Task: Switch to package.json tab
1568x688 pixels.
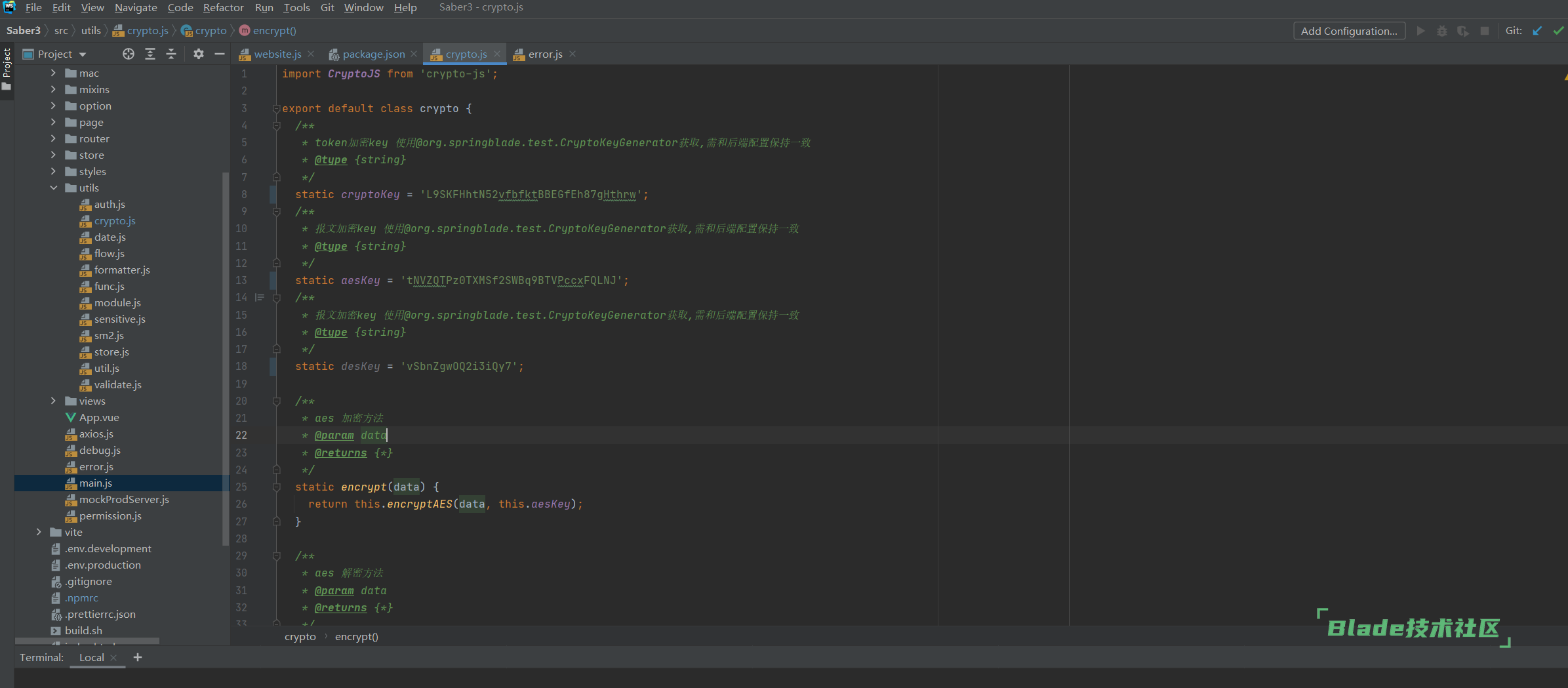Action: (372, 54)
